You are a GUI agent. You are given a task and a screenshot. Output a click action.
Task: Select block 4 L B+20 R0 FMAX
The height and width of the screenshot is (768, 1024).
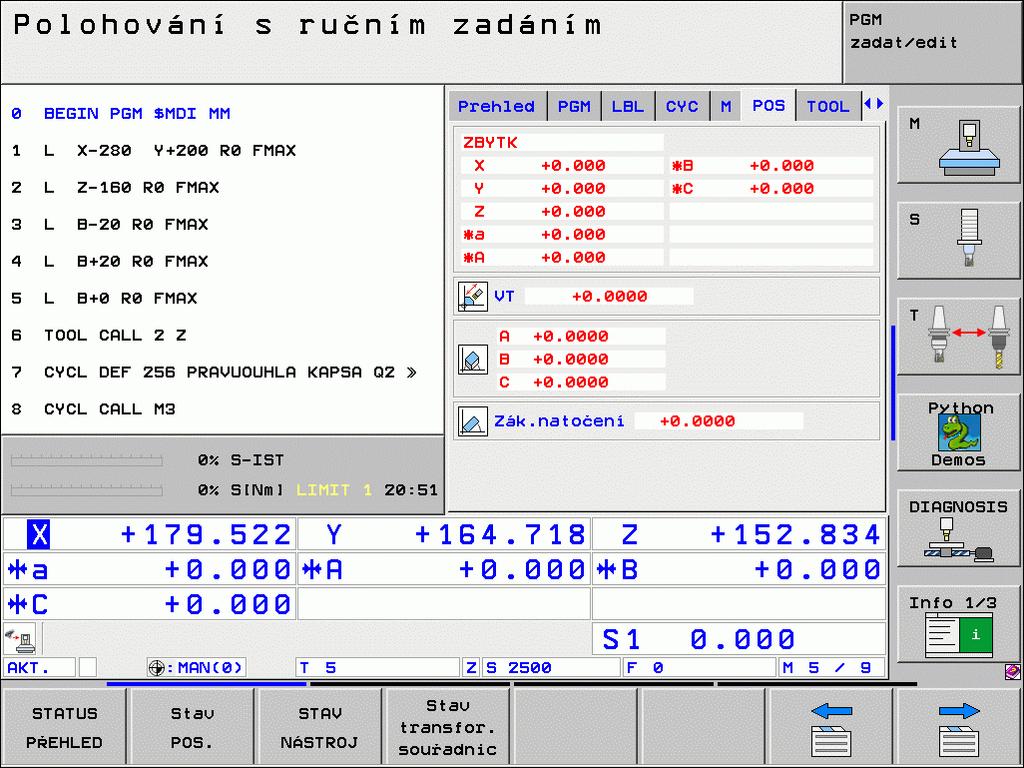pos(222,261)
